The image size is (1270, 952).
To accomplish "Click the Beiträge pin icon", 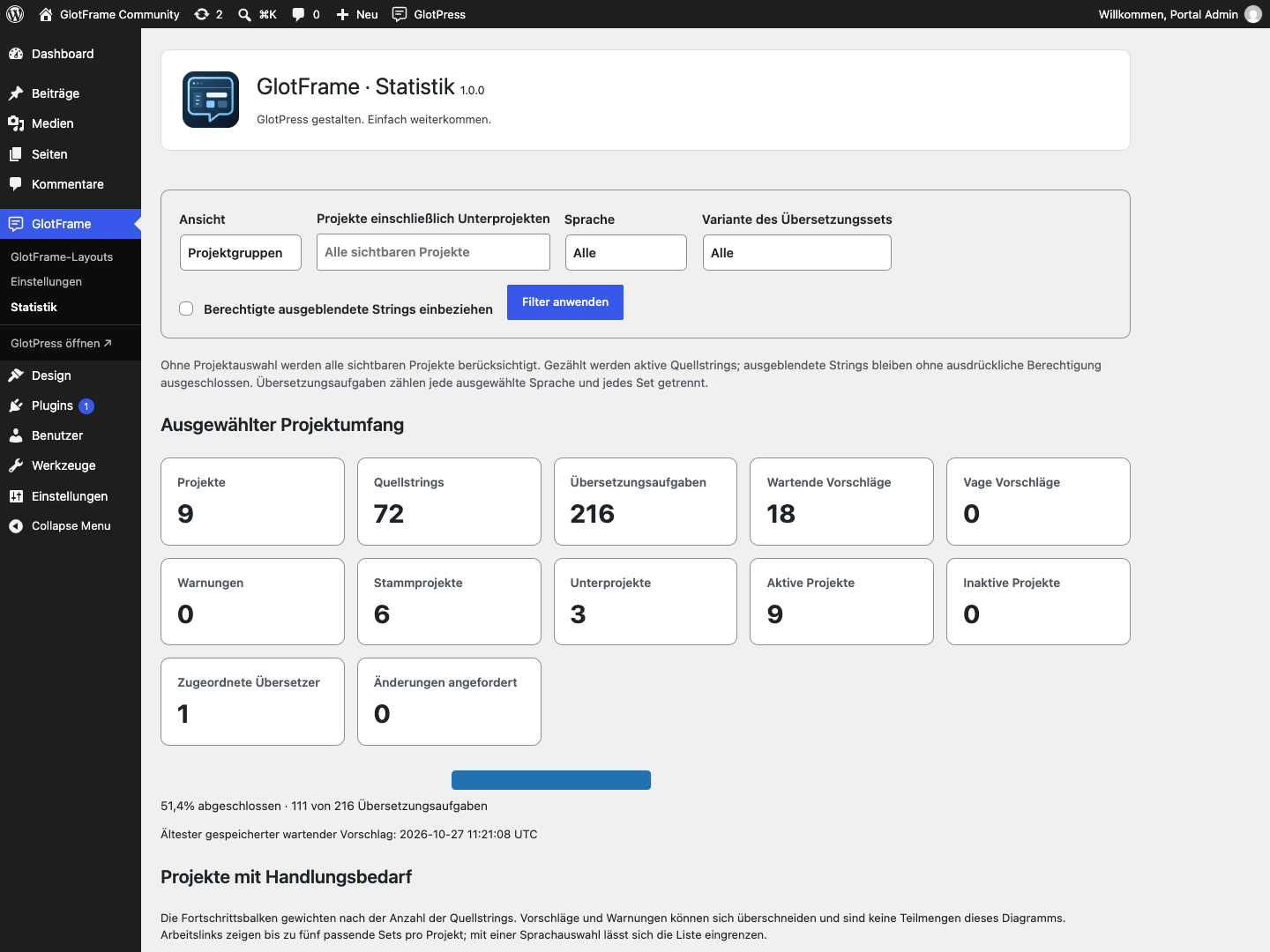I will [16, 93].
